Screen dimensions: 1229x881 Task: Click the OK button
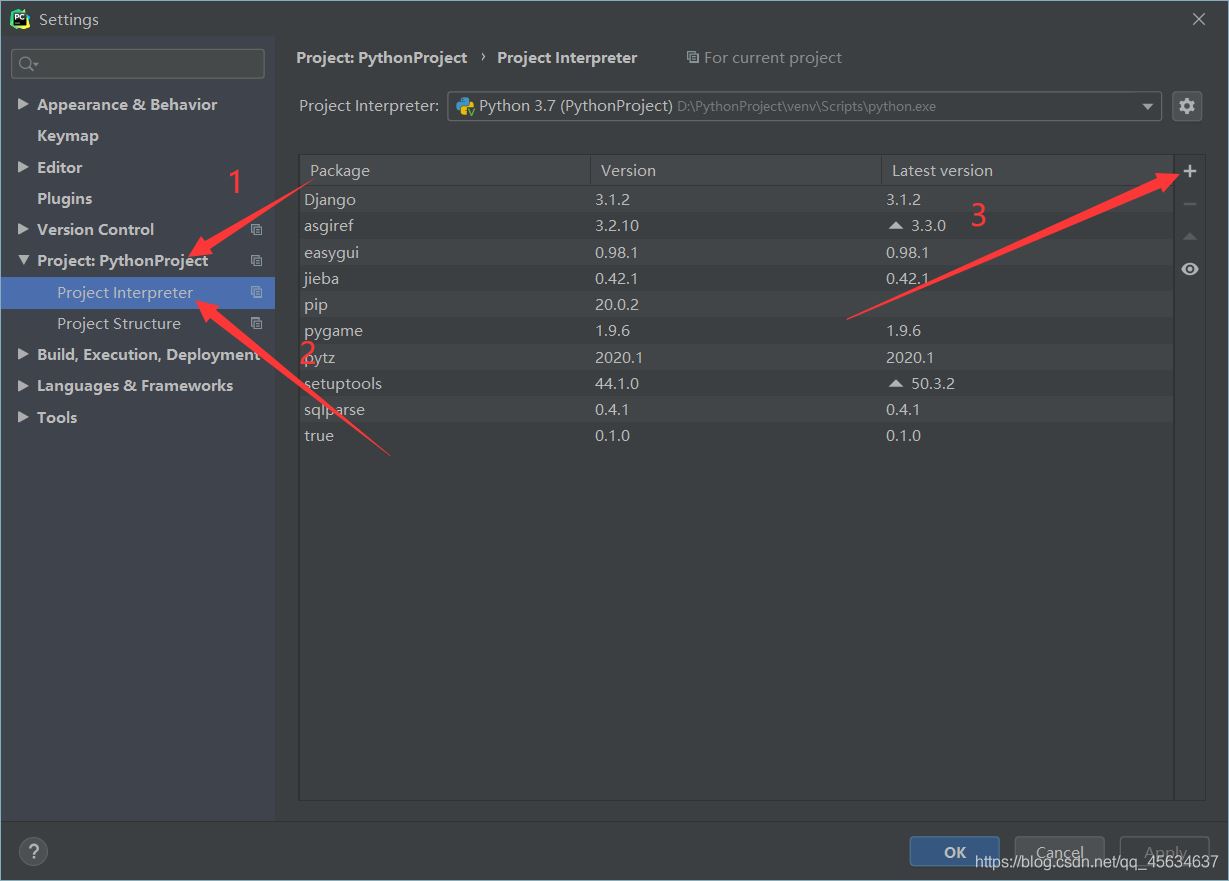point(954,851)
